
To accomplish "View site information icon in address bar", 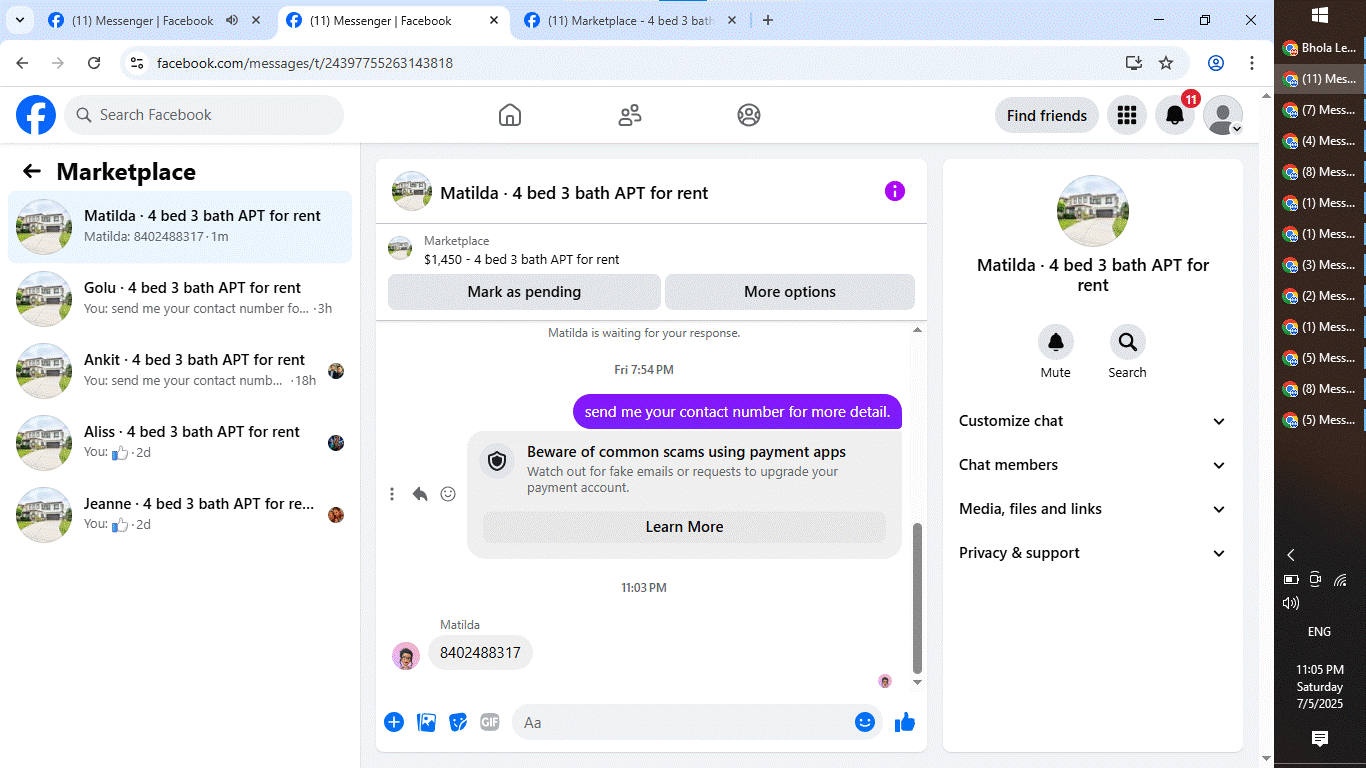I will click(x=138, y=63).
